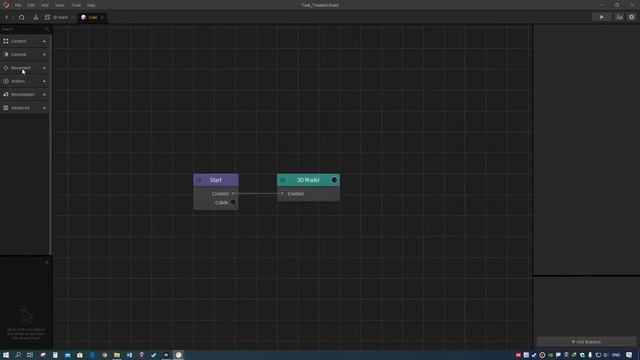This screenshot has width=640, height=360.
Task: Expand the Actions category arrow
Action: [44, 81]
